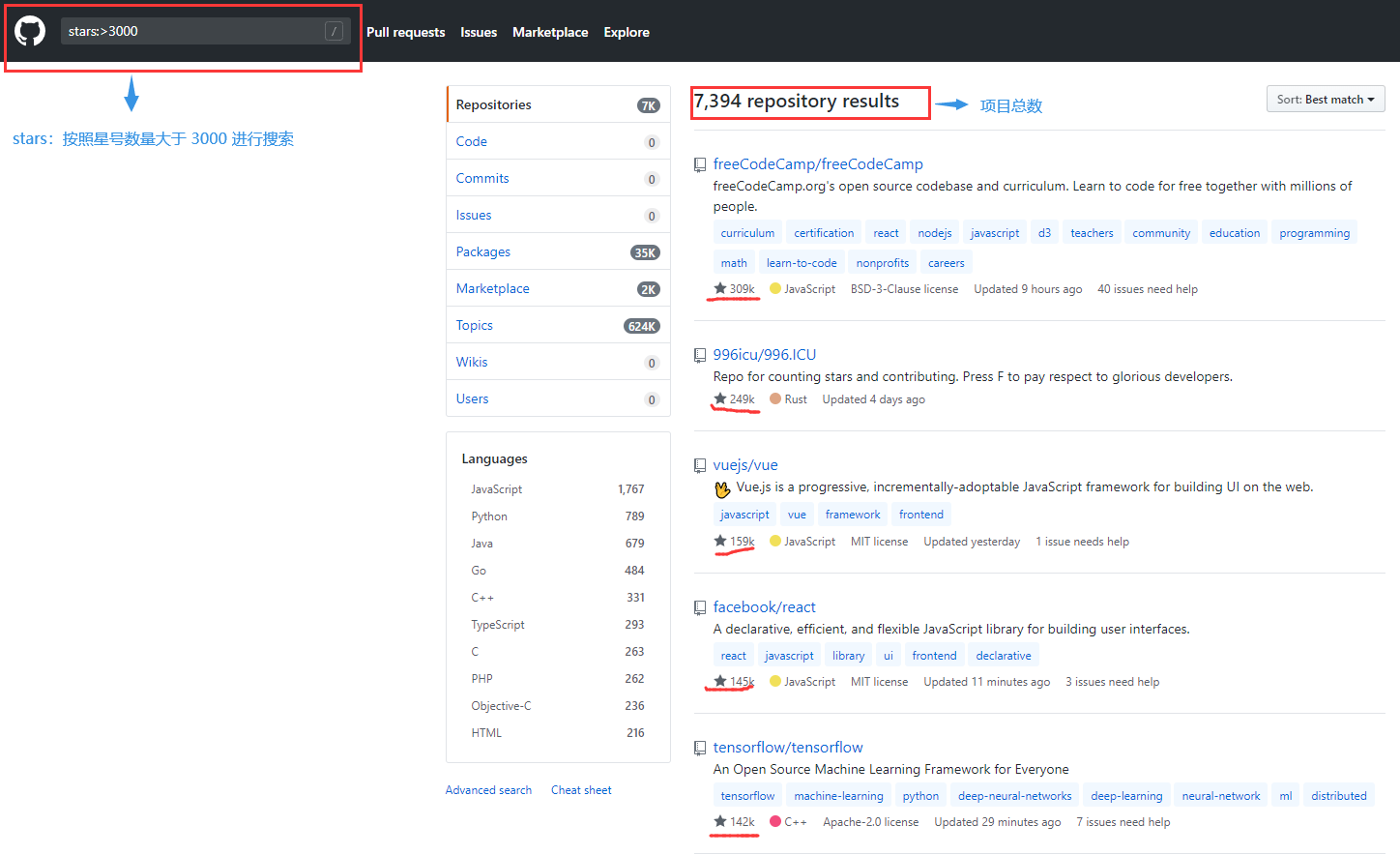Click the star icon next to 249k
The height and width of the screenshot is (855, 1400).
(x=720, y=398)
